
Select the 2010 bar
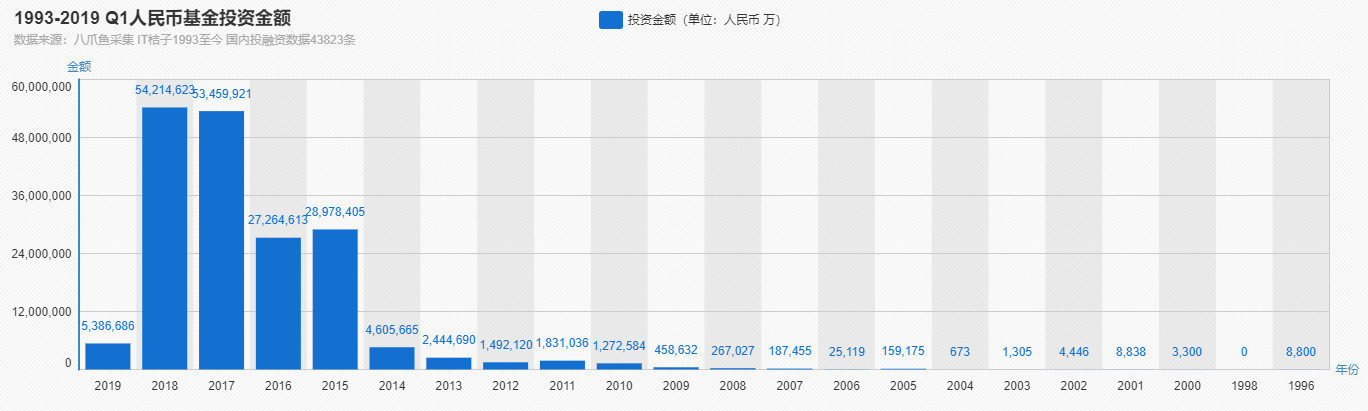pos(619,366)
